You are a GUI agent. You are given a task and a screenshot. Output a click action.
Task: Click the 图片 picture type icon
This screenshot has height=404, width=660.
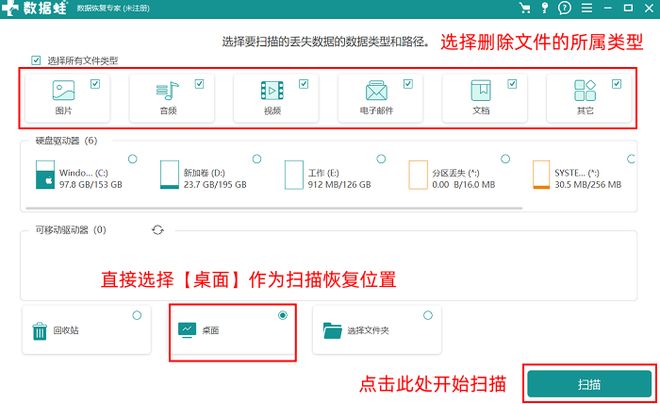pyautogui.click(x=64, y=90)
